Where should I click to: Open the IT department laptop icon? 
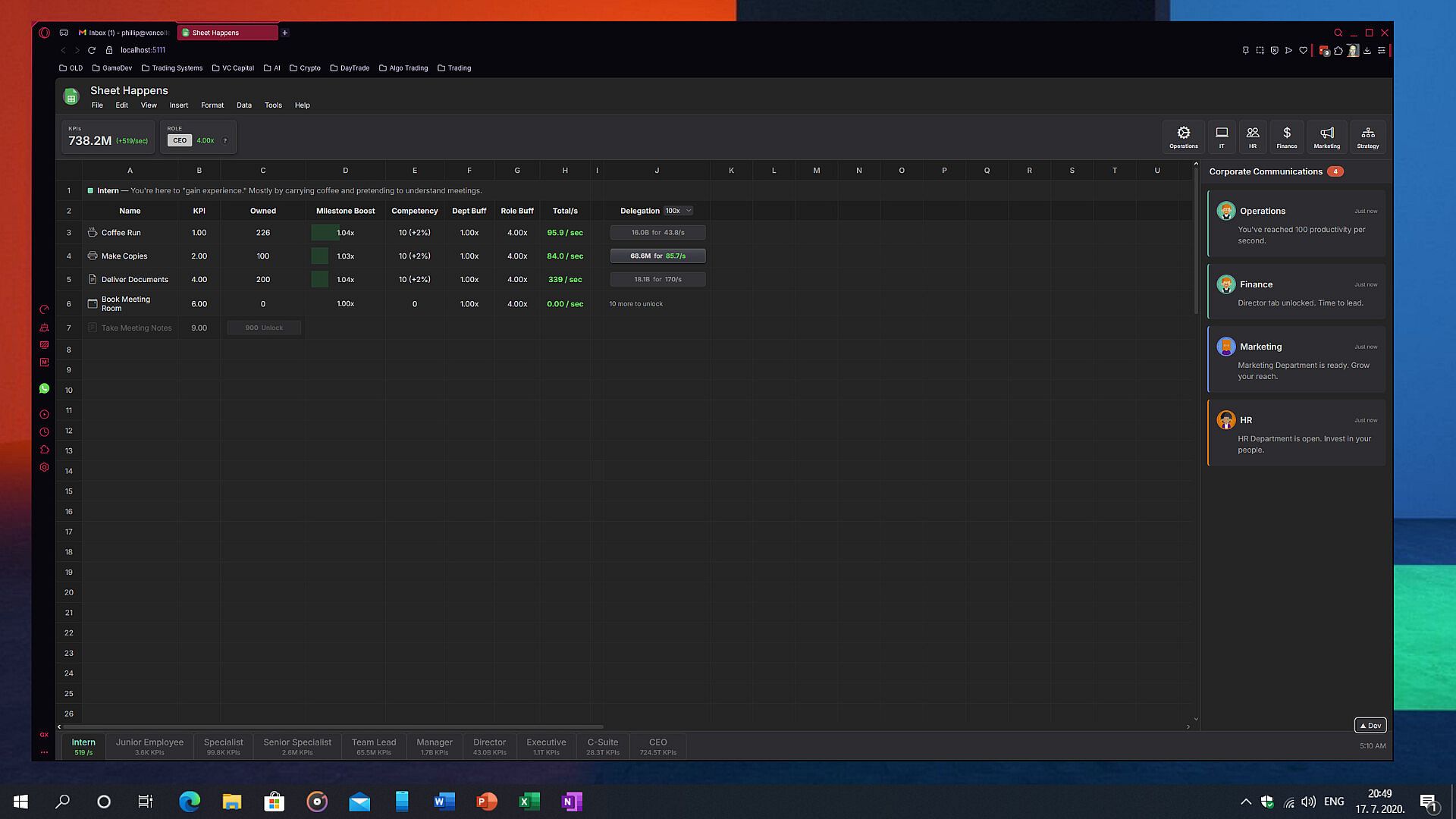(1222, 136)
